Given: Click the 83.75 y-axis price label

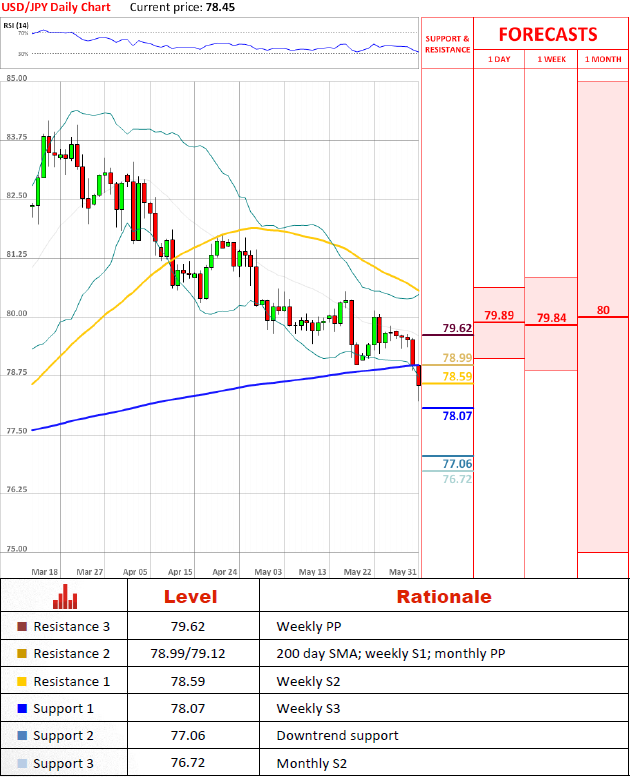Looking at the screenshot, I should coord(16,137).
